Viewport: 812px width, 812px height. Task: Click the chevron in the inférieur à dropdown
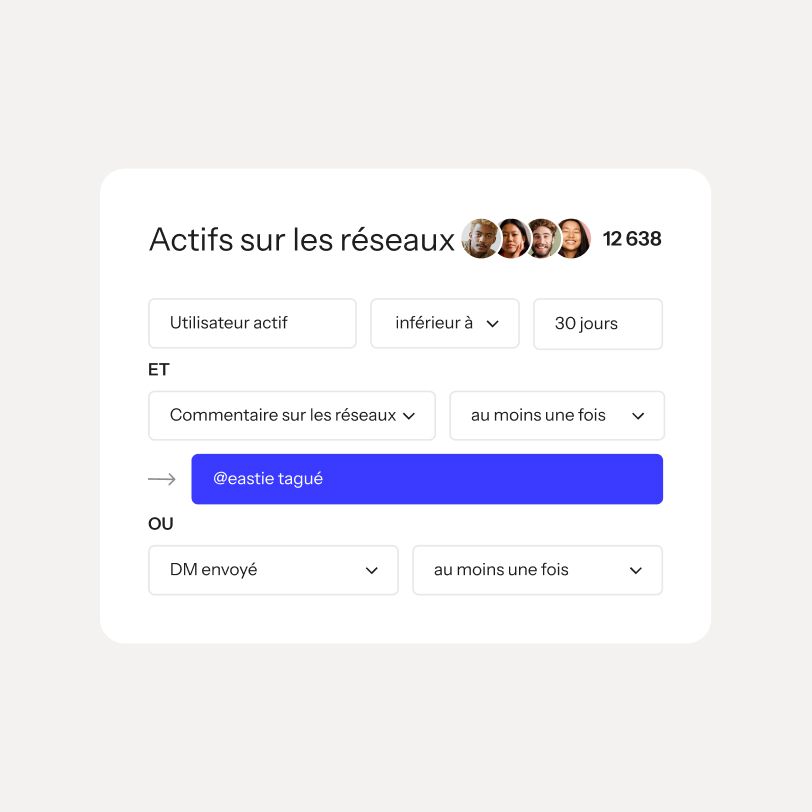point(492,324)
